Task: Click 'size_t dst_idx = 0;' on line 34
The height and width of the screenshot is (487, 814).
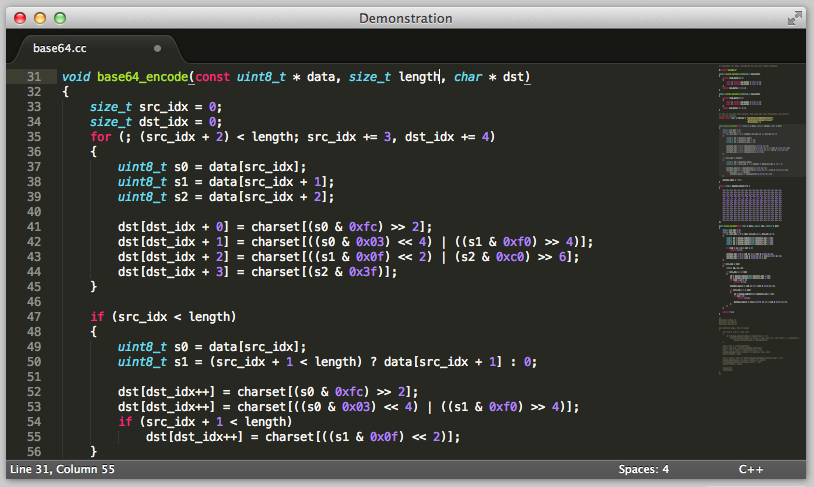Action: [156, 122]
